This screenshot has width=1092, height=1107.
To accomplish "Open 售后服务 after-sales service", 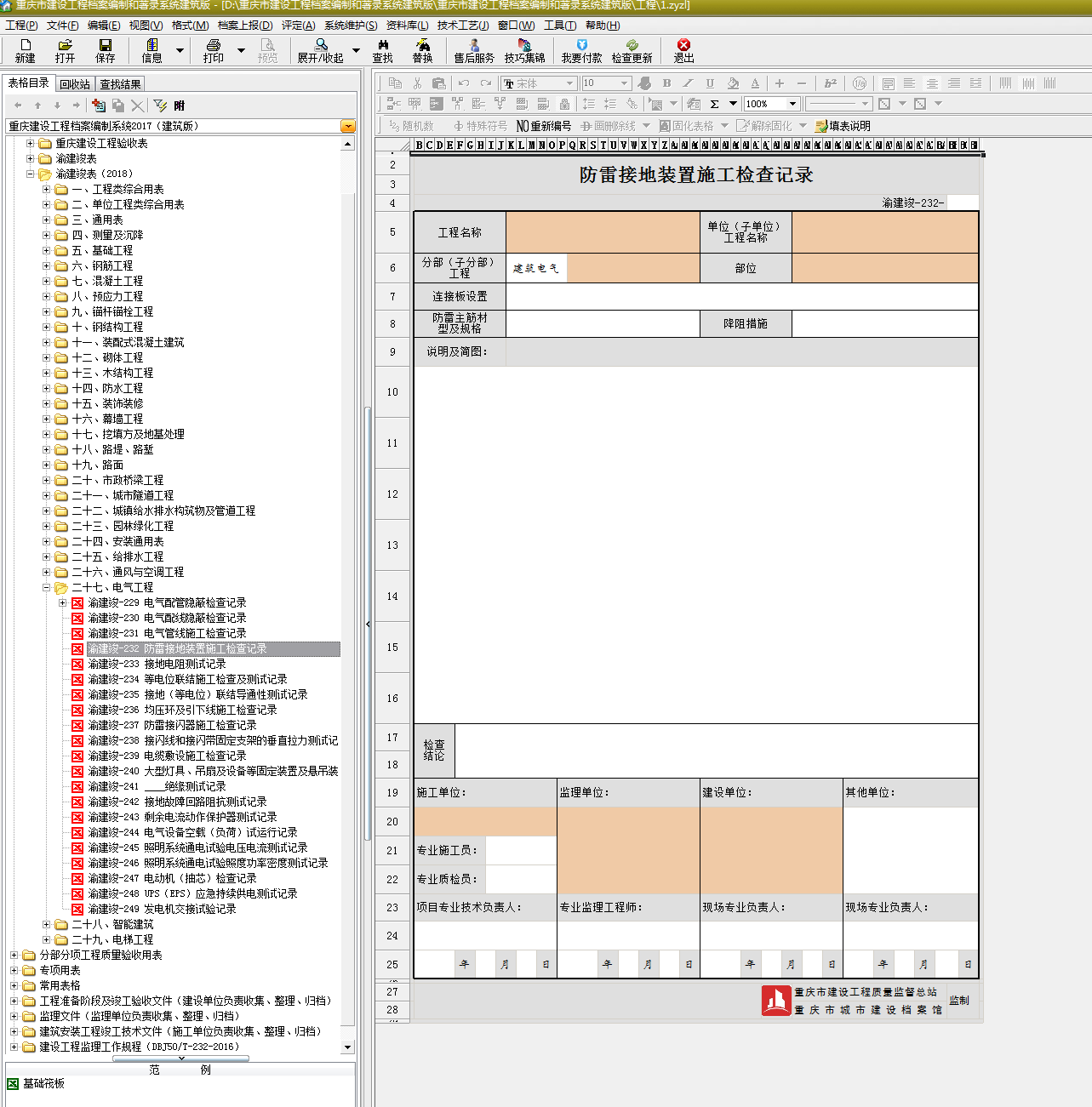I will coord(474,51).
